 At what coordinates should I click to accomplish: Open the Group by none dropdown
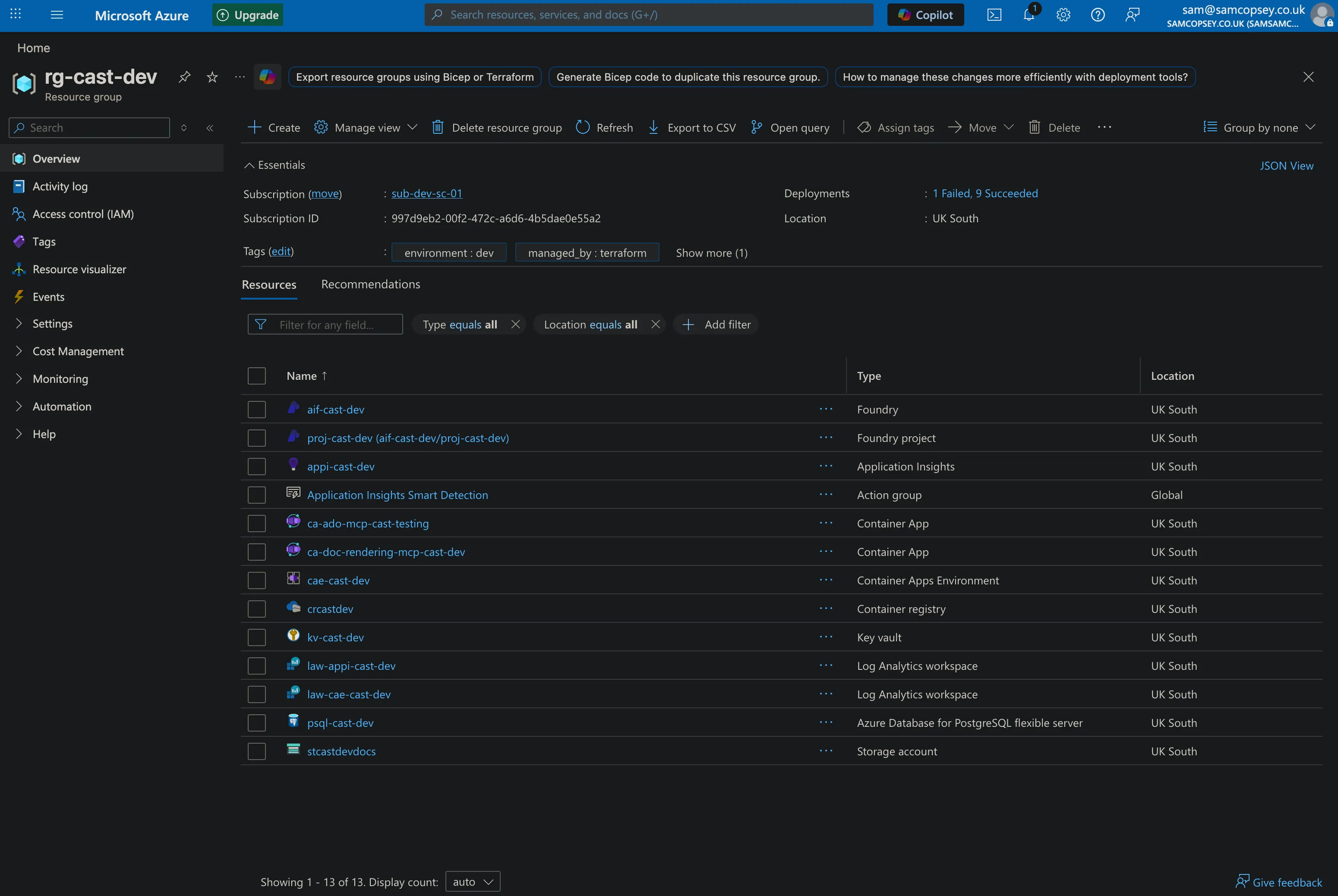[1261, 127]
